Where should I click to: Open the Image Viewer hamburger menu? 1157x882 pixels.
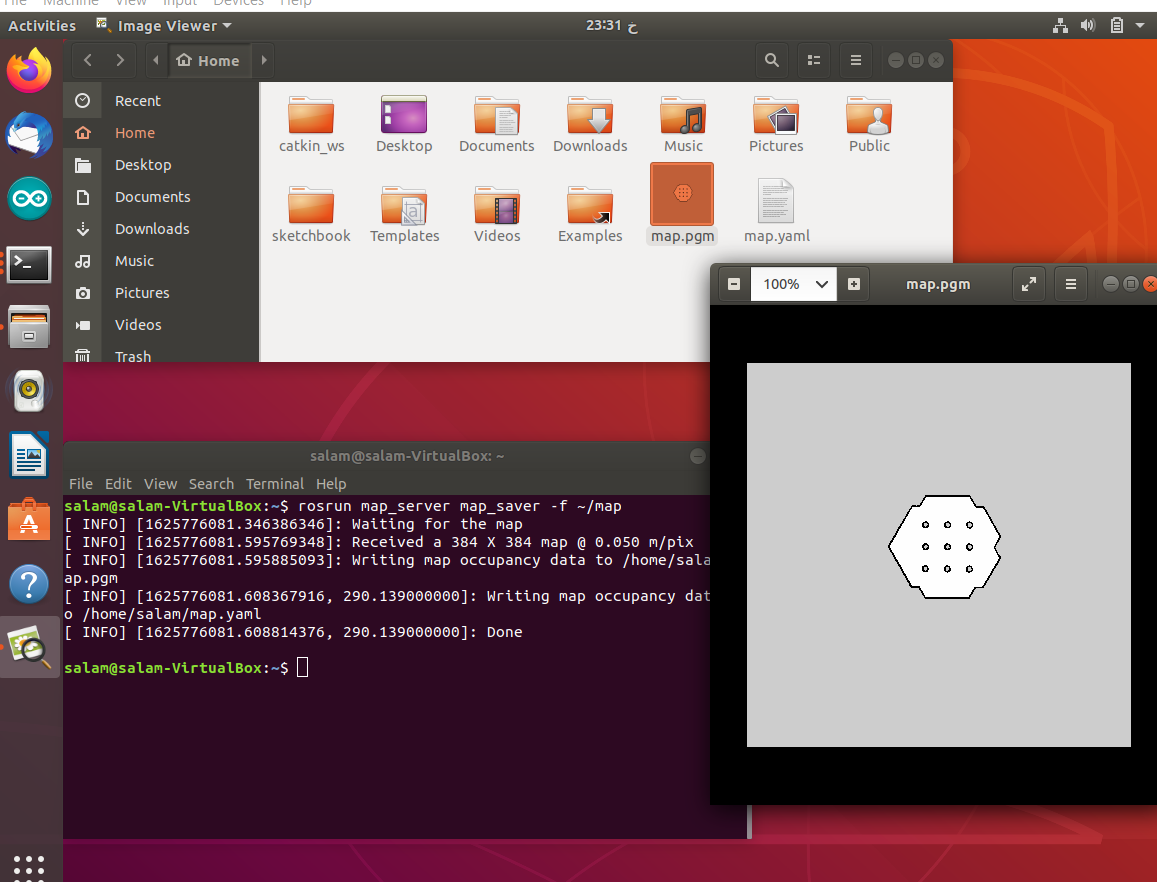pyautogui.click(x=1070, y=283)
